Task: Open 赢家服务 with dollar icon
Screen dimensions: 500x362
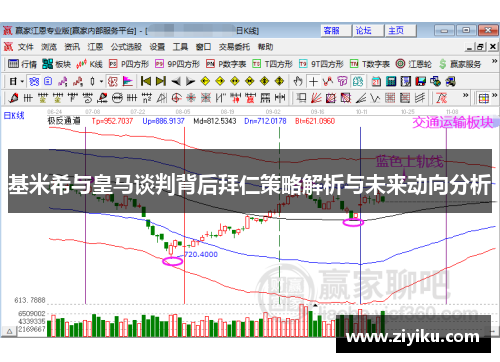Action: coord(460,64)
